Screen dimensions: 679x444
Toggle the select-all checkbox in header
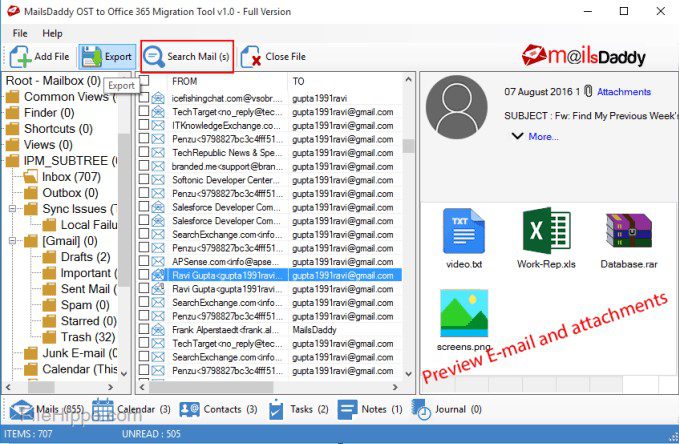(x=144, y=81)
